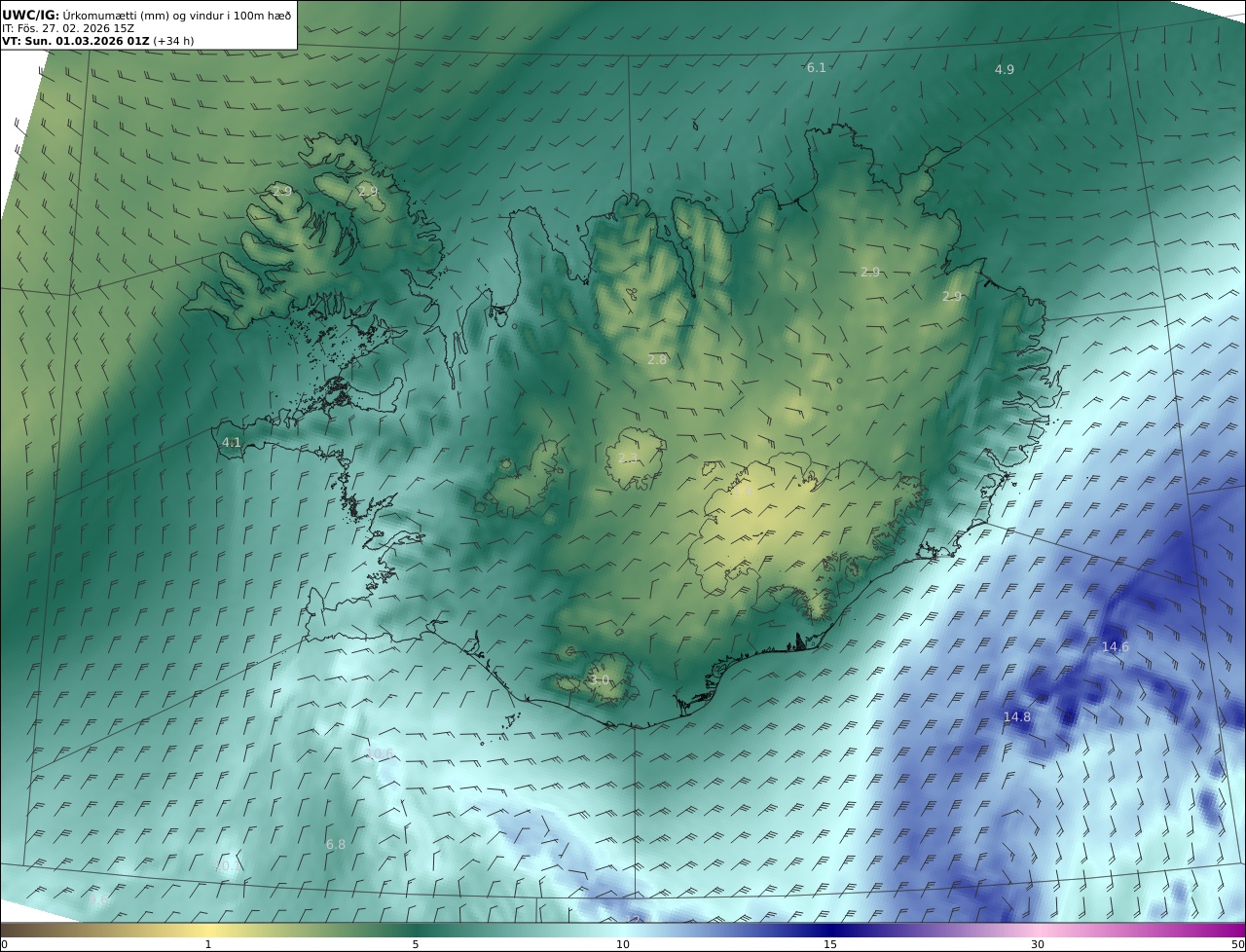This screenshot has height=952, width=1246.
Task: Click the valid time line 'VT: Sun. 01.03.2026 01Z'
Action: coord(75,41)
